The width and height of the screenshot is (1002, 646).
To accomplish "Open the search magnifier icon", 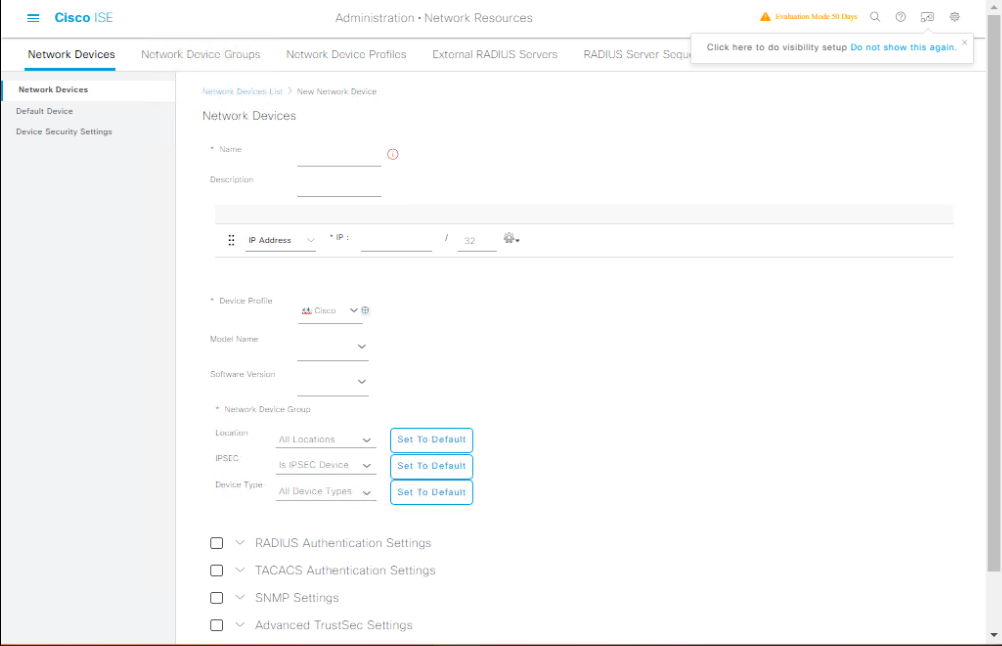I will point(875,17).
